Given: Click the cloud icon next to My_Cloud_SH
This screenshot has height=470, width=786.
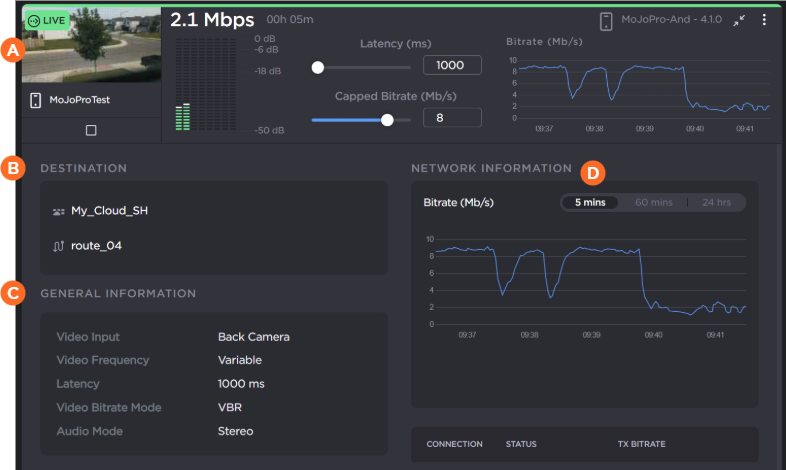Looking at the screenshot, I should coord(58,212).
